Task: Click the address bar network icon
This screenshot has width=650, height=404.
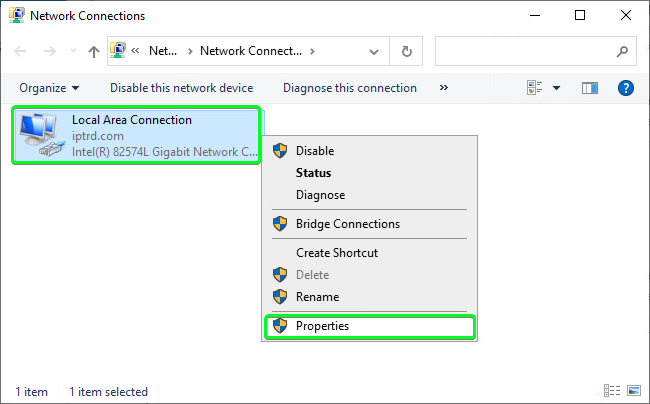Action: (118, 51)
